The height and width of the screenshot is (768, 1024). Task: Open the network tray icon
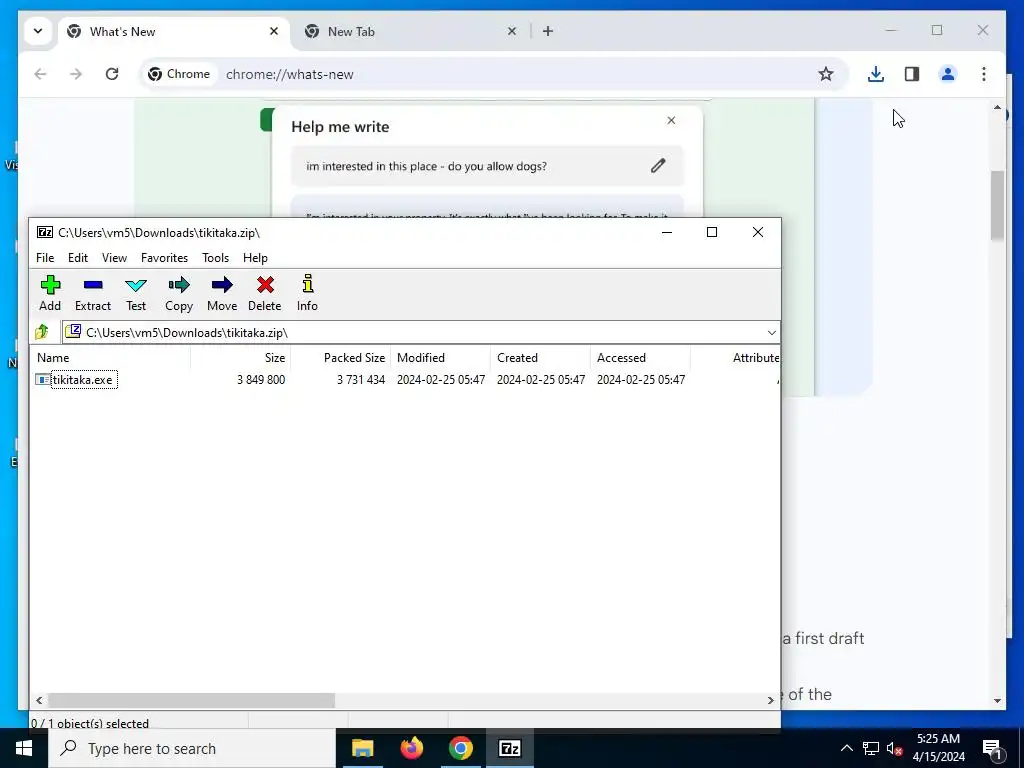(871, 748)
